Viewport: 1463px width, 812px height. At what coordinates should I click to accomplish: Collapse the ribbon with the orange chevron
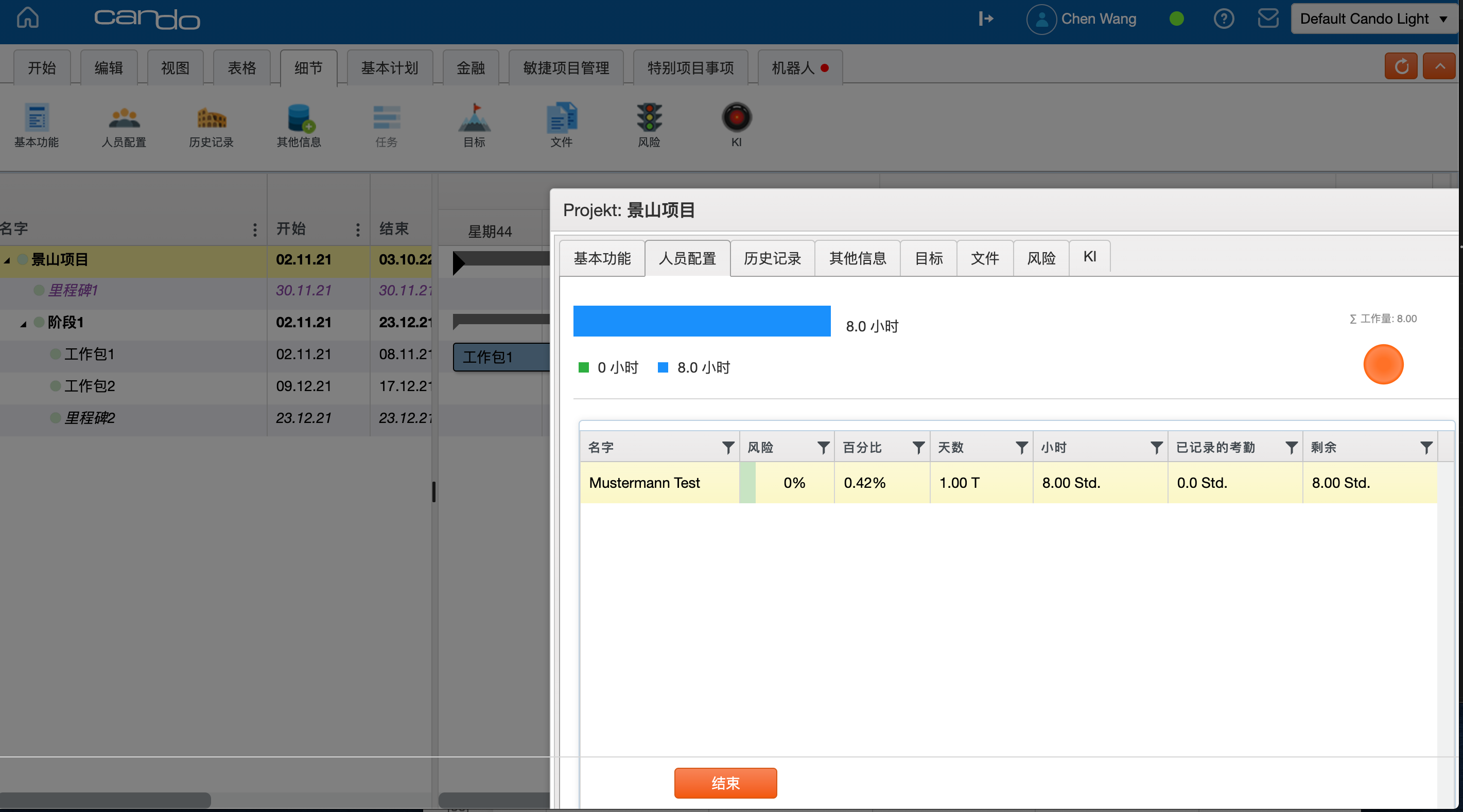pos(1440,66)
